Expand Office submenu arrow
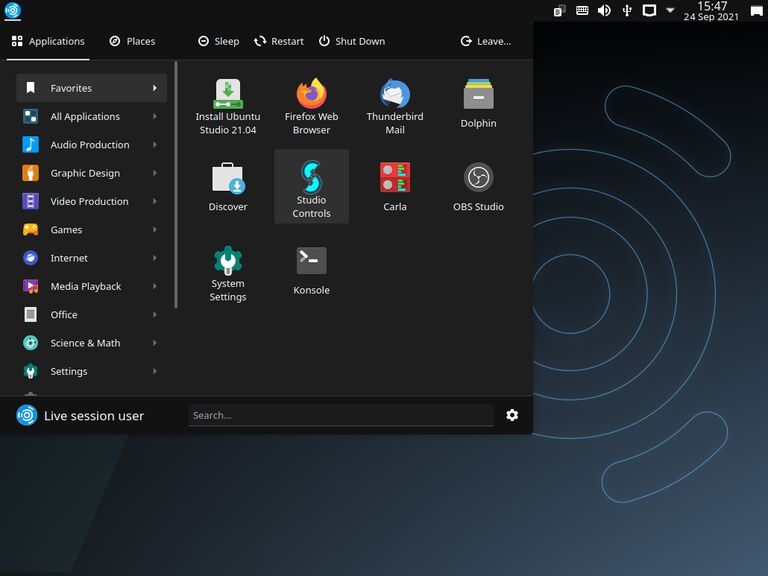Viewport: 768px width, 576px height. click(x=155, y=314)
